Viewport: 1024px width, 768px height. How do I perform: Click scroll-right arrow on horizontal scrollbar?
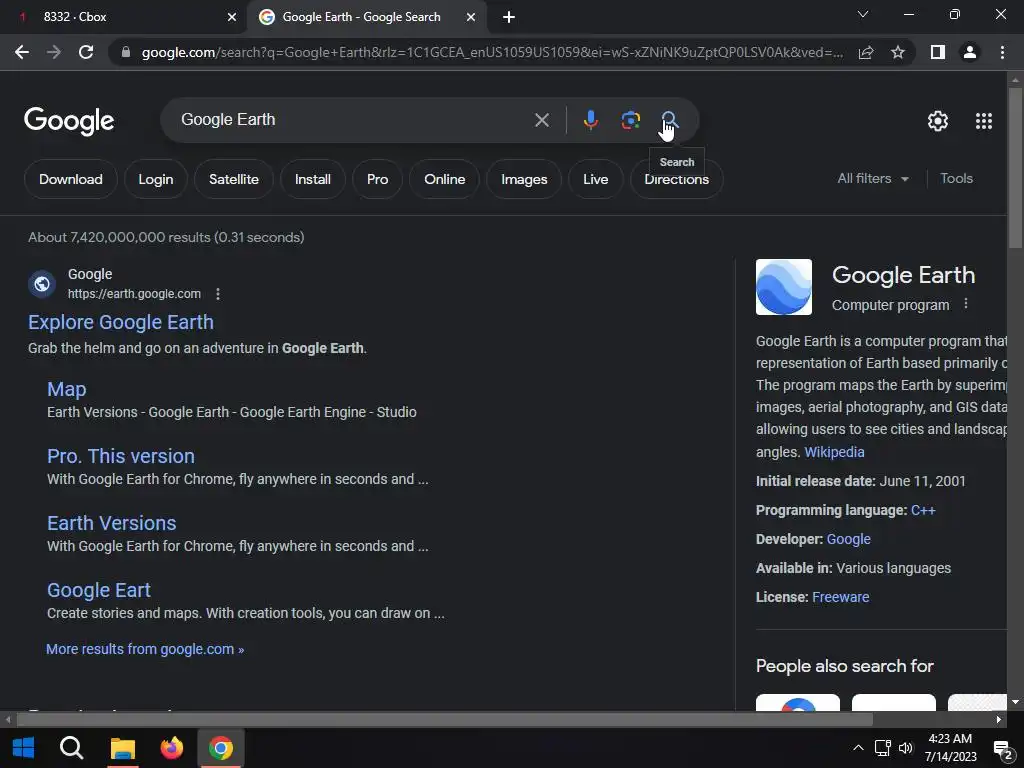[x=999, y=720]
